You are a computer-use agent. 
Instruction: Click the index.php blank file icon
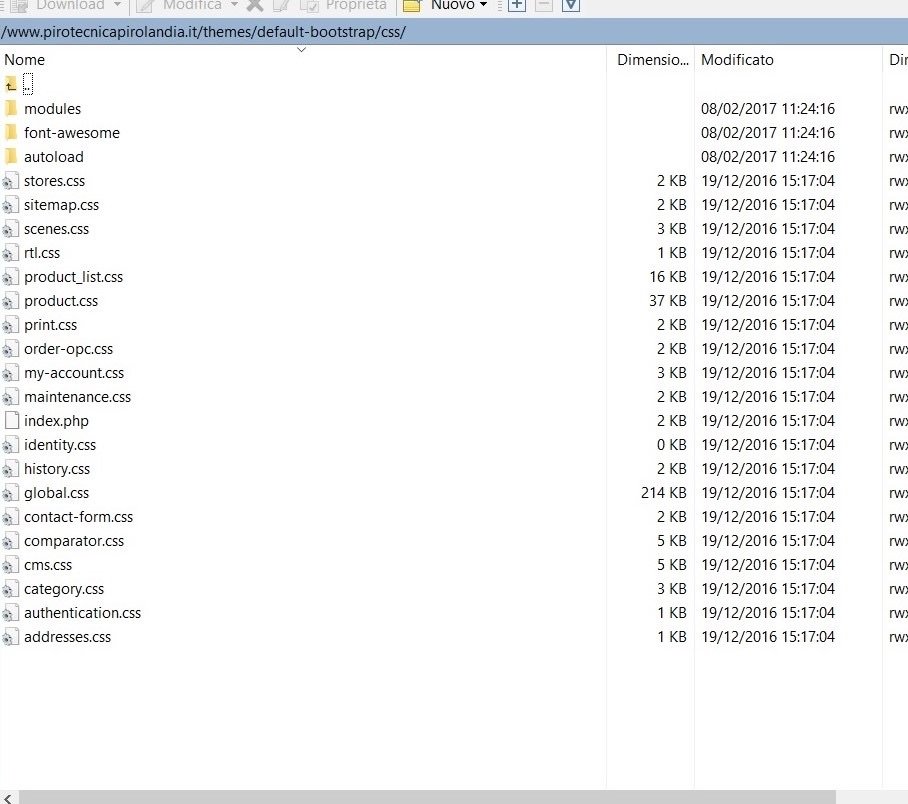11,421
